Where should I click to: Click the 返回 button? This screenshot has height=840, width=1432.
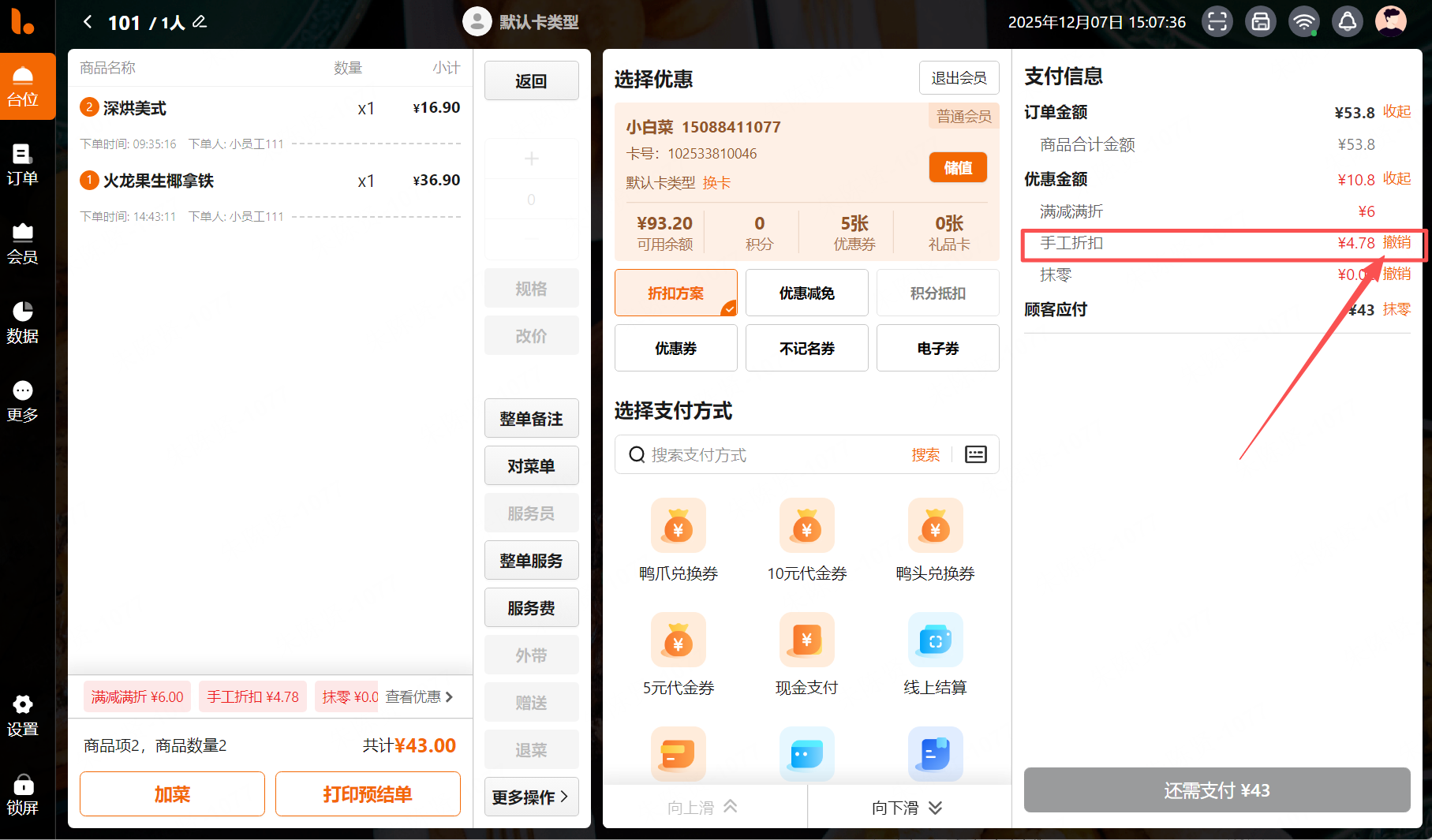(x=531, y=80)
